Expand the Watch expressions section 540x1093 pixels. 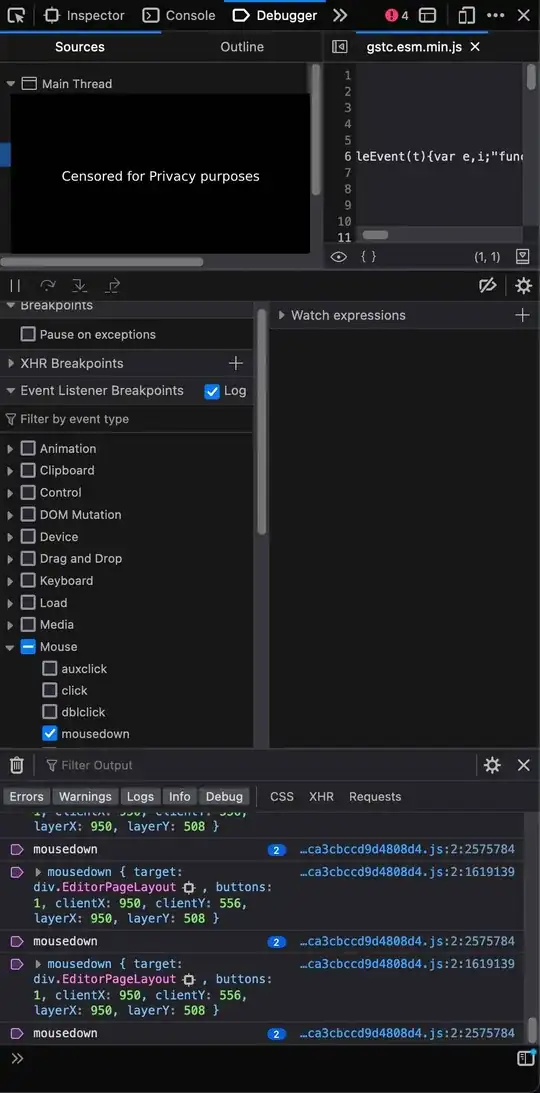(281, 315)
